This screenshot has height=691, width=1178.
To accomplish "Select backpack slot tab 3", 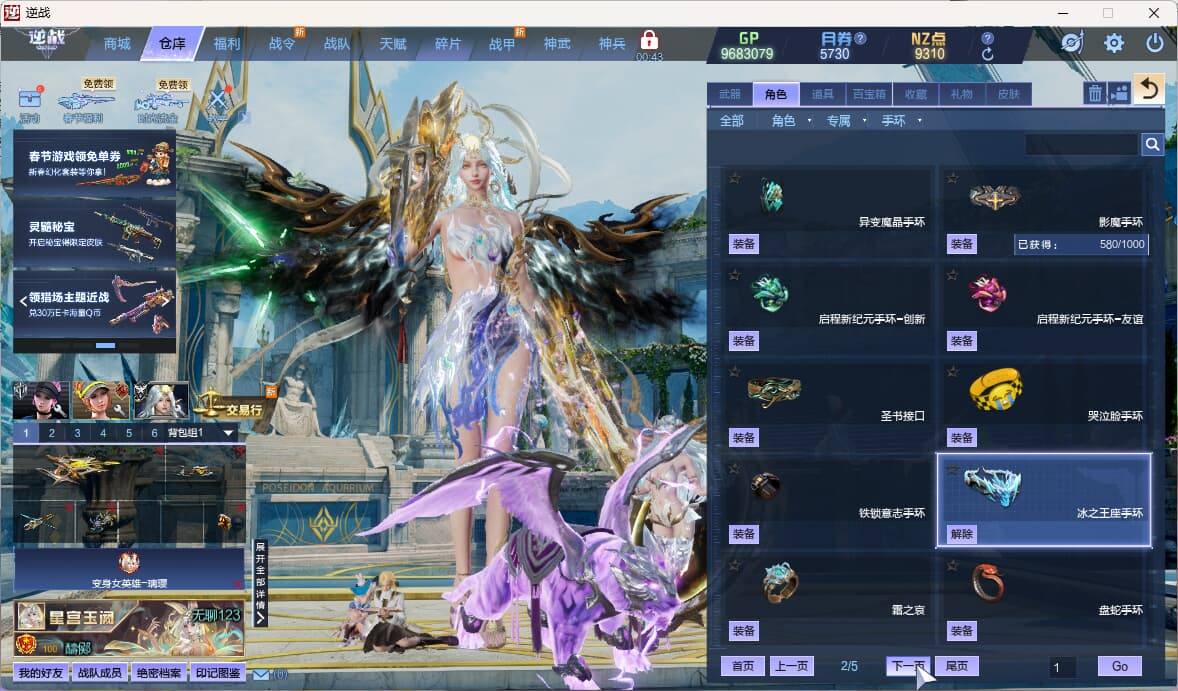I will (77, 433).
